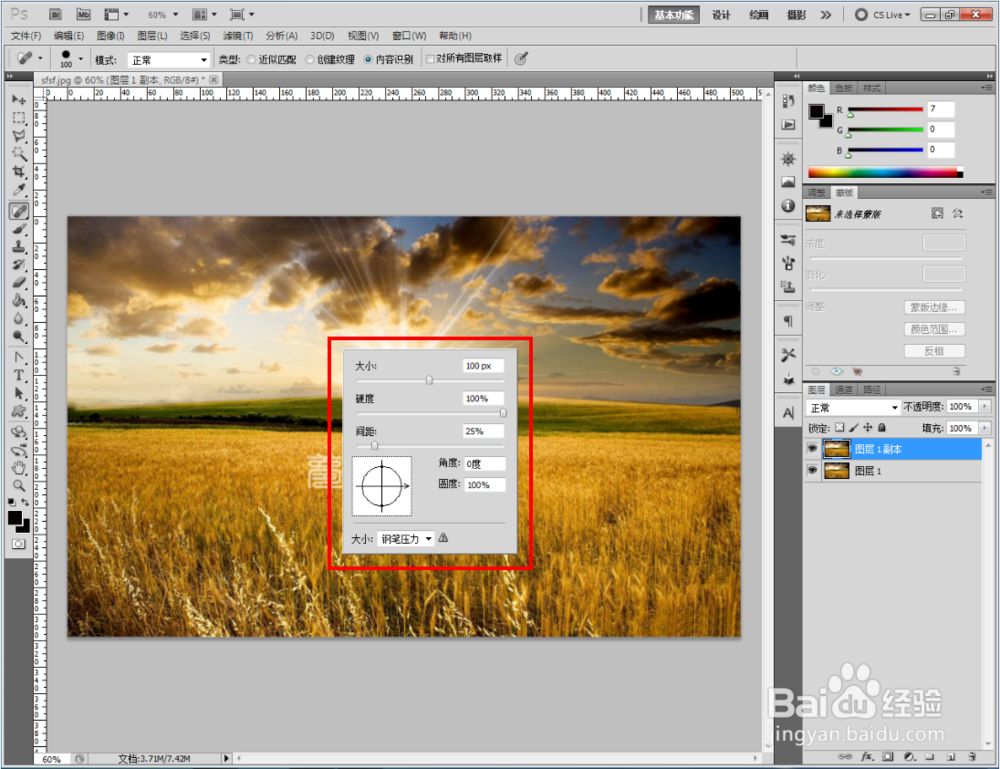Select the Eyedropper tool
This screenshot has width=1000, height=769.
(x=19, y=190)
